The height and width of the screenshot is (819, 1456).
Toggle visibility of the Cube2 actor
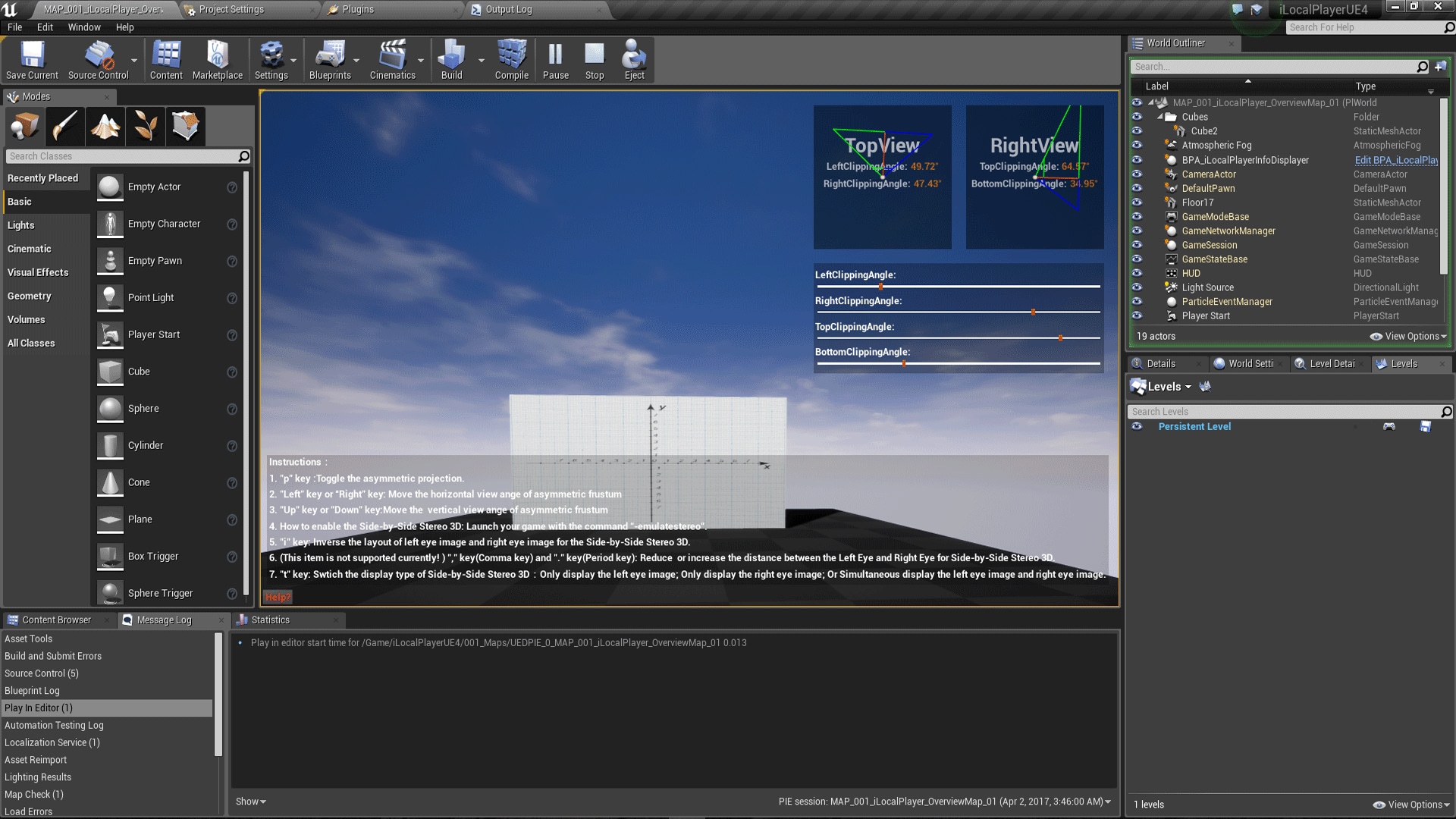point(1137,130)
